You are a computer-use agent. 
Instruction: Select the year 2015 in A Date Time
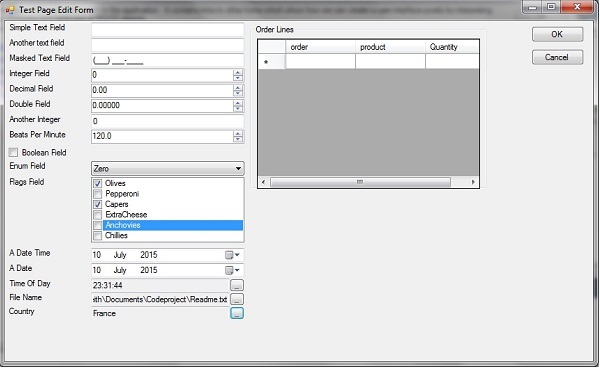coord(148,255)
